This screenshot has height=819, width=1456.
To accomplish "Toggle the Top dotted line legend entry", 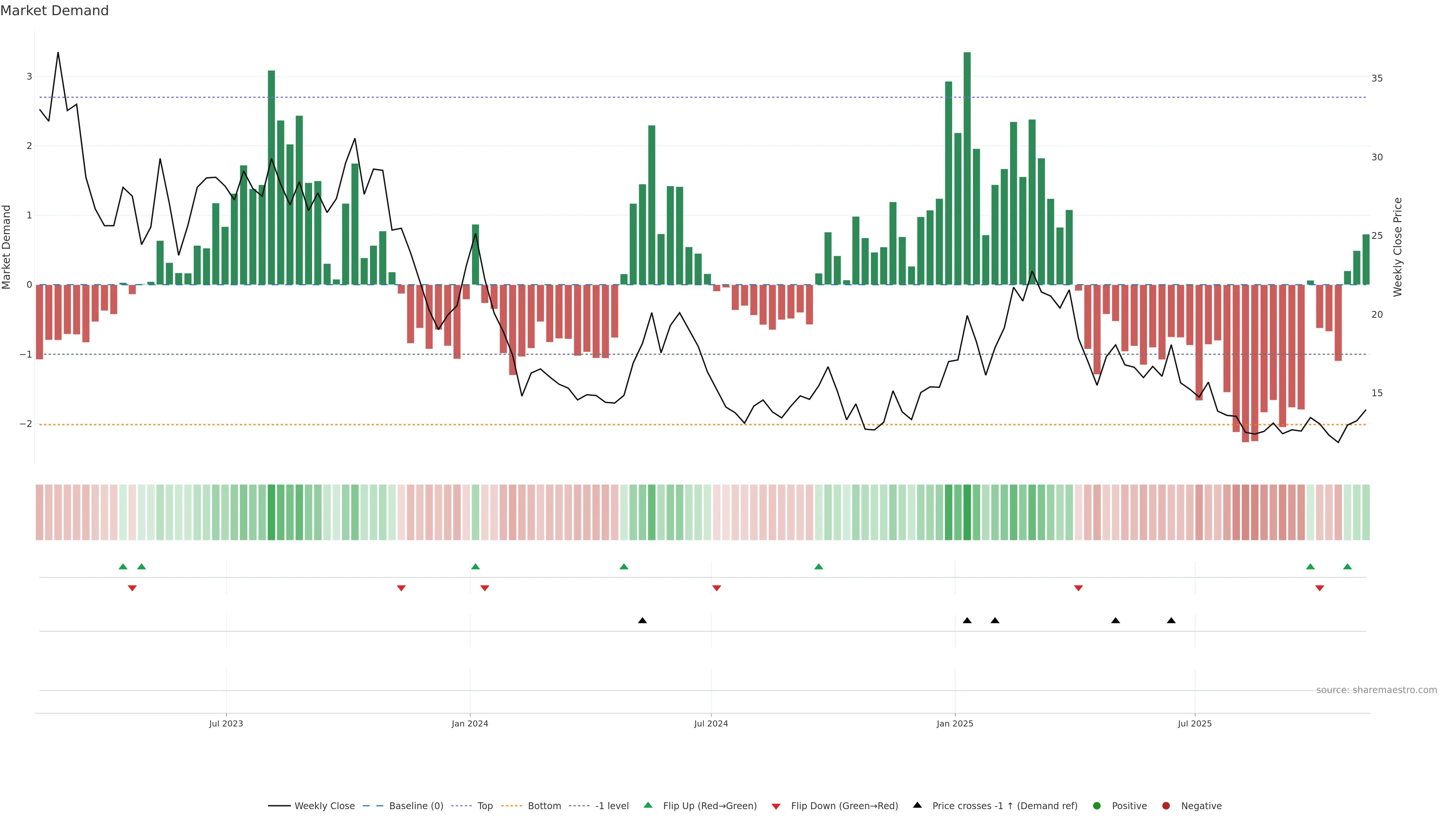I will [485, 805].
